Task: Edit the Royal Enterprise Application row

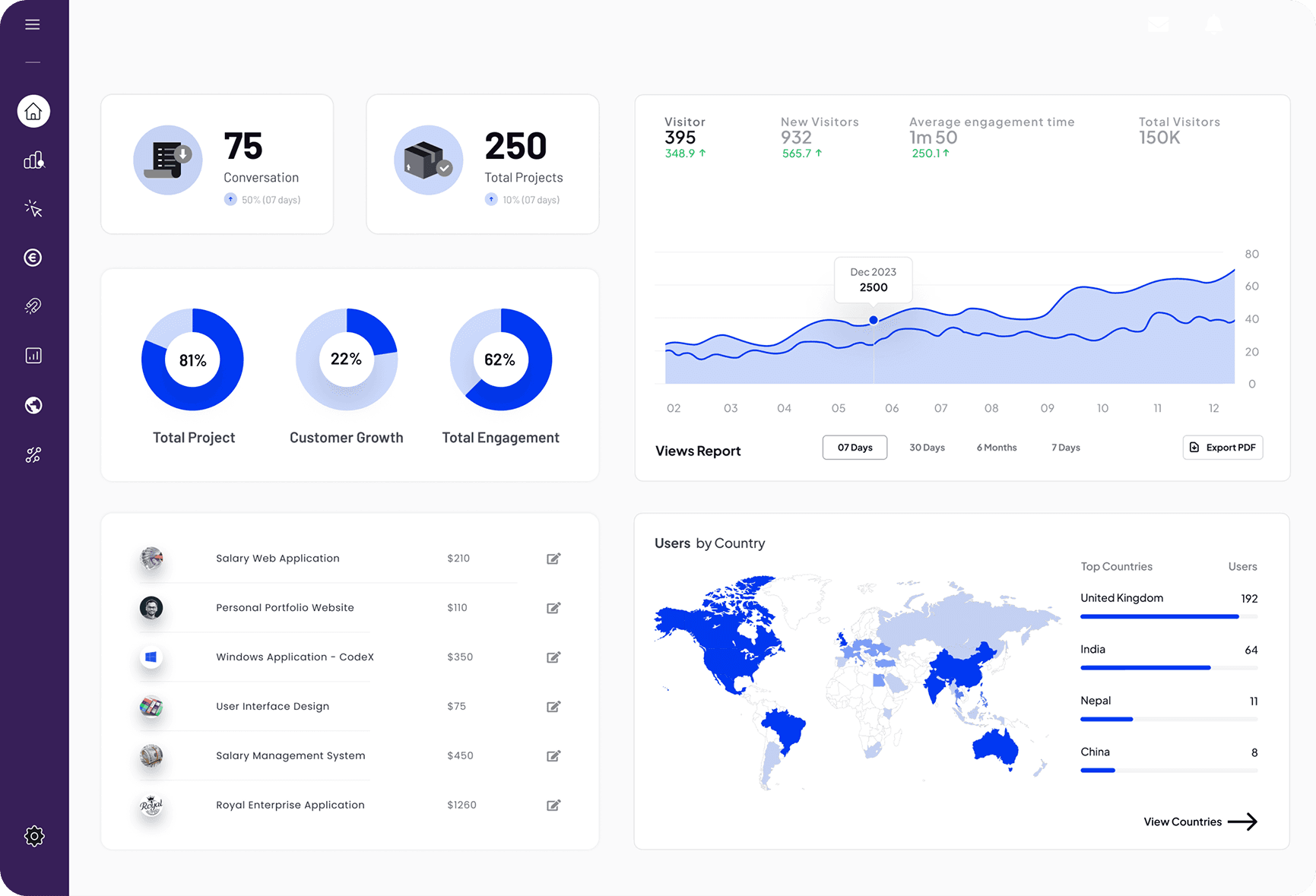Action: pos(553,806)
